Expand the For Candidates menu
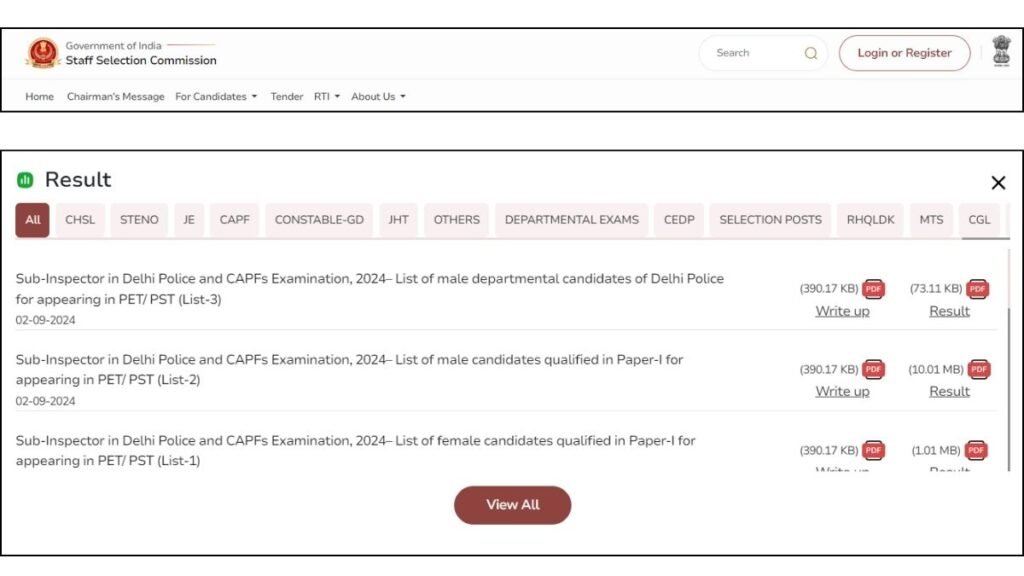Screen dimensions: 1024x576 coord(216,96)
